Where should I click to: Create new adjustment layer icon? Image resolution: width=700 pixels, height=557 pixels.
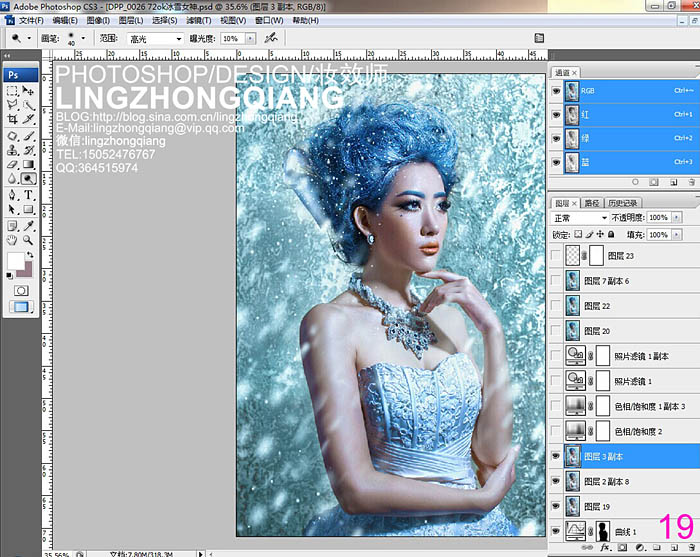(x=640, y=547)
